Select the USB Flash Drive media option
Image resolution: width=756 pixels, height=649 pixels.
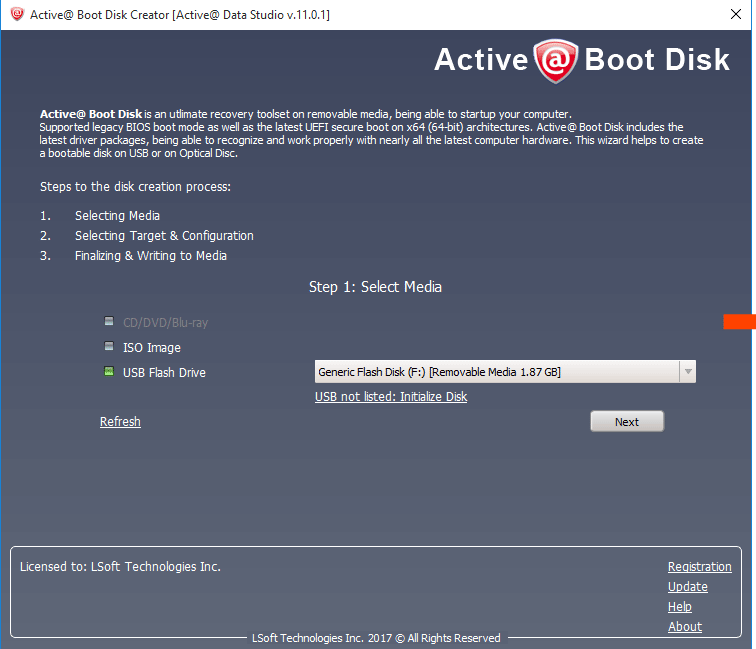pos(110,373)
